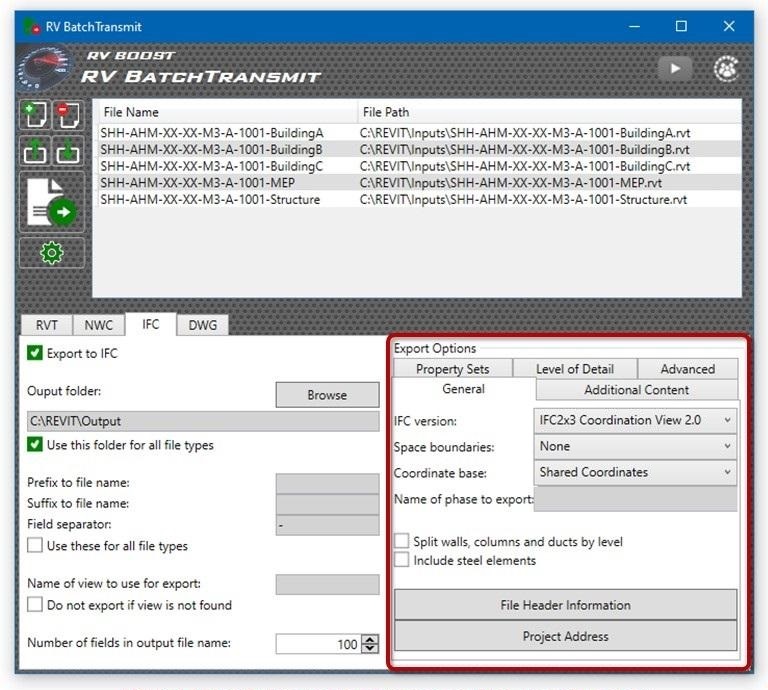Open the Level of Detail tab

575,369
